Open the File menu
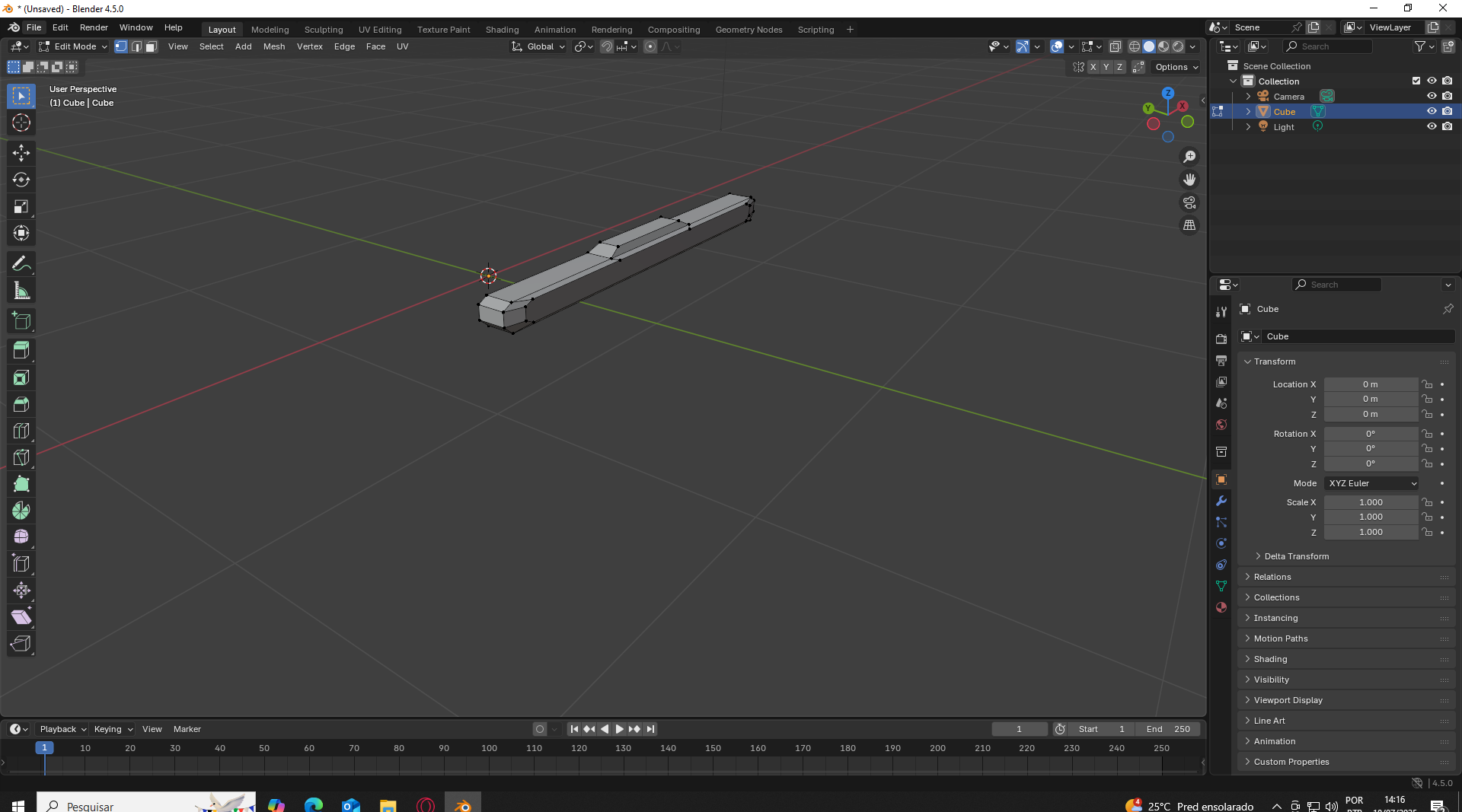The width and height of the screenshot is (1462, 812). point(34,27)
